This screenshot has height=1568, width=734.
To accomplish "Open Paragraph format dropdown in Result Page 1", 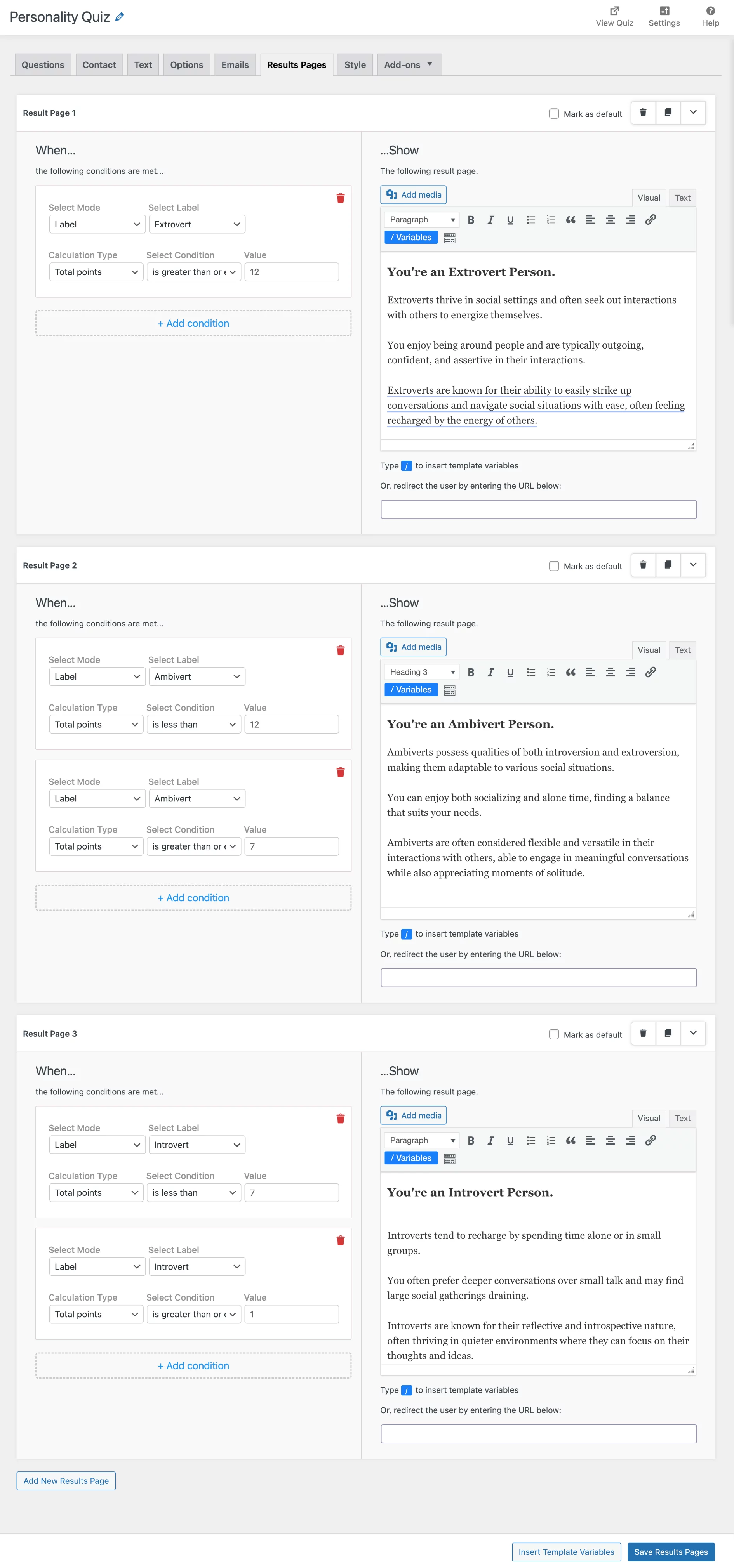I will pyautogui.click(x=421, y=220).
